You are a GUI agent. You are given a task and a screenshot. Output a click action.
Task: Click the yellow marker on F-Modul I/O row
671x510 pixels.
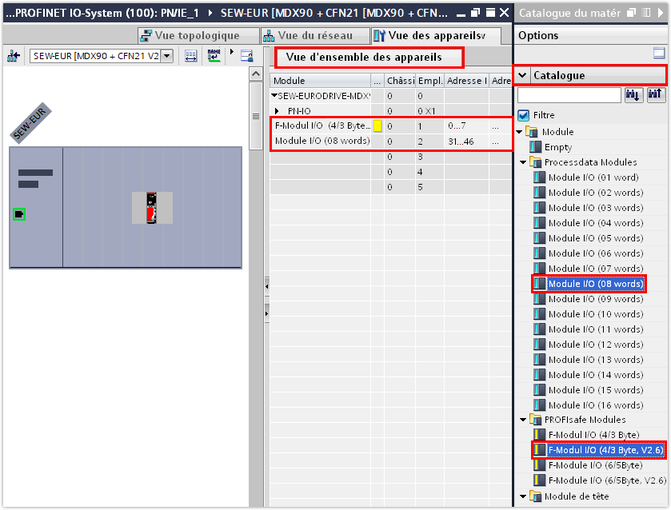[377, 126]
